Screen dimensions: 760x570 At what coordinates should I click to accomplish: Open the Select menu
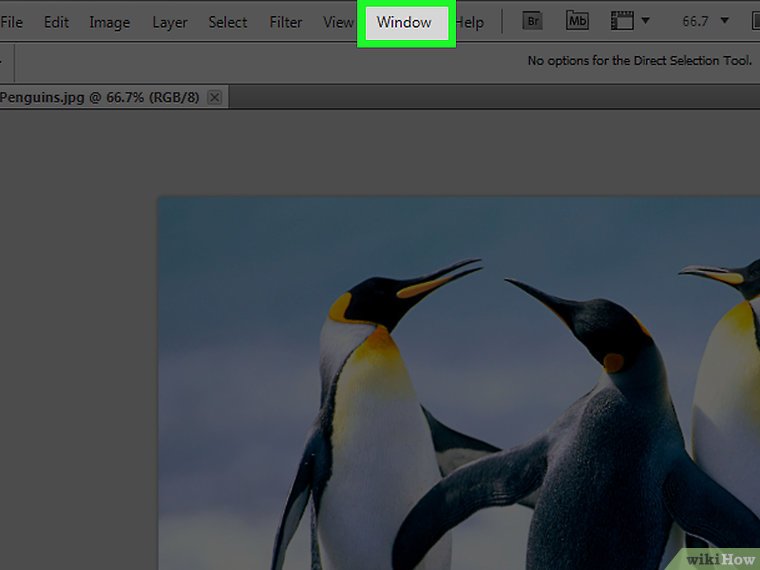[228, 22]
